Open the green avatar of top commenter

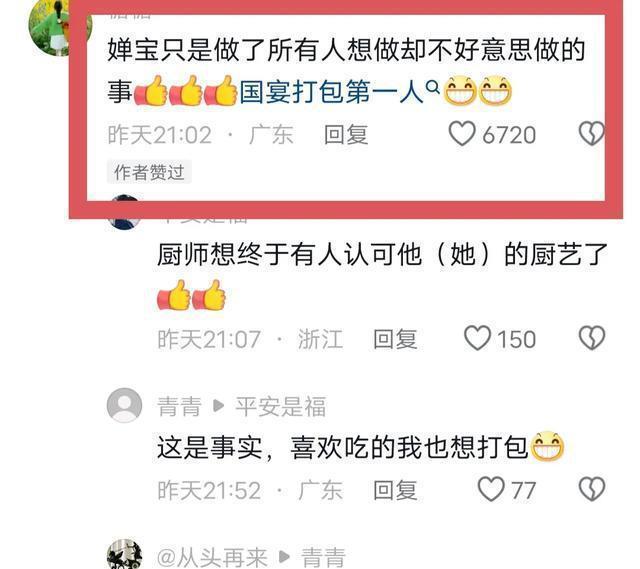pos(49,25)
